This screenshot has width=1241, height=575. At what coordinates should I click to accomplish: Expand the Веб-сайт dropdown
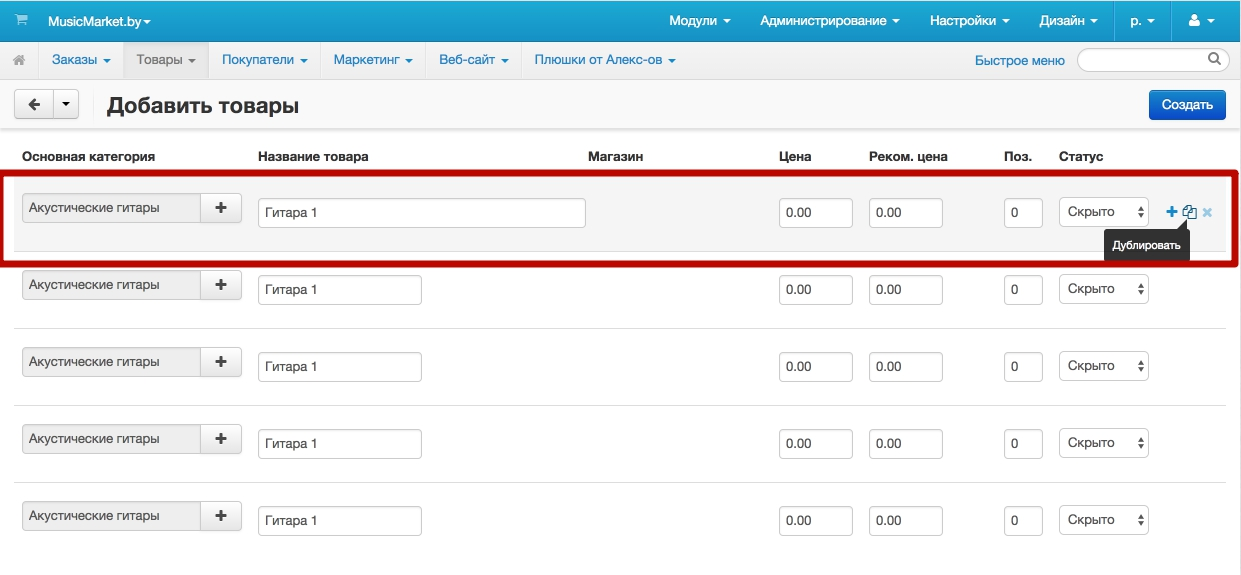pyautogui.click(x=474, y=60)
